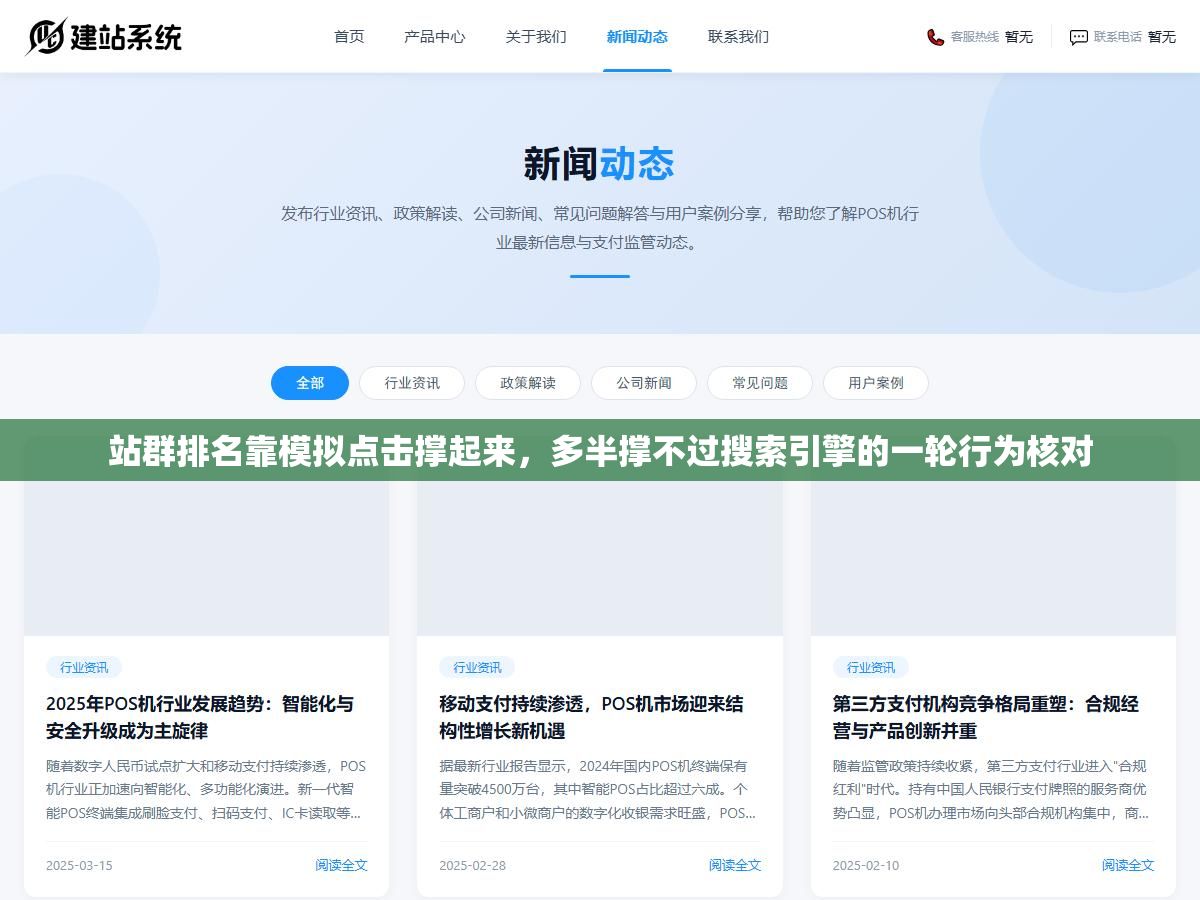
Task: Open 关于我们 page
Action: pos(536,37)
